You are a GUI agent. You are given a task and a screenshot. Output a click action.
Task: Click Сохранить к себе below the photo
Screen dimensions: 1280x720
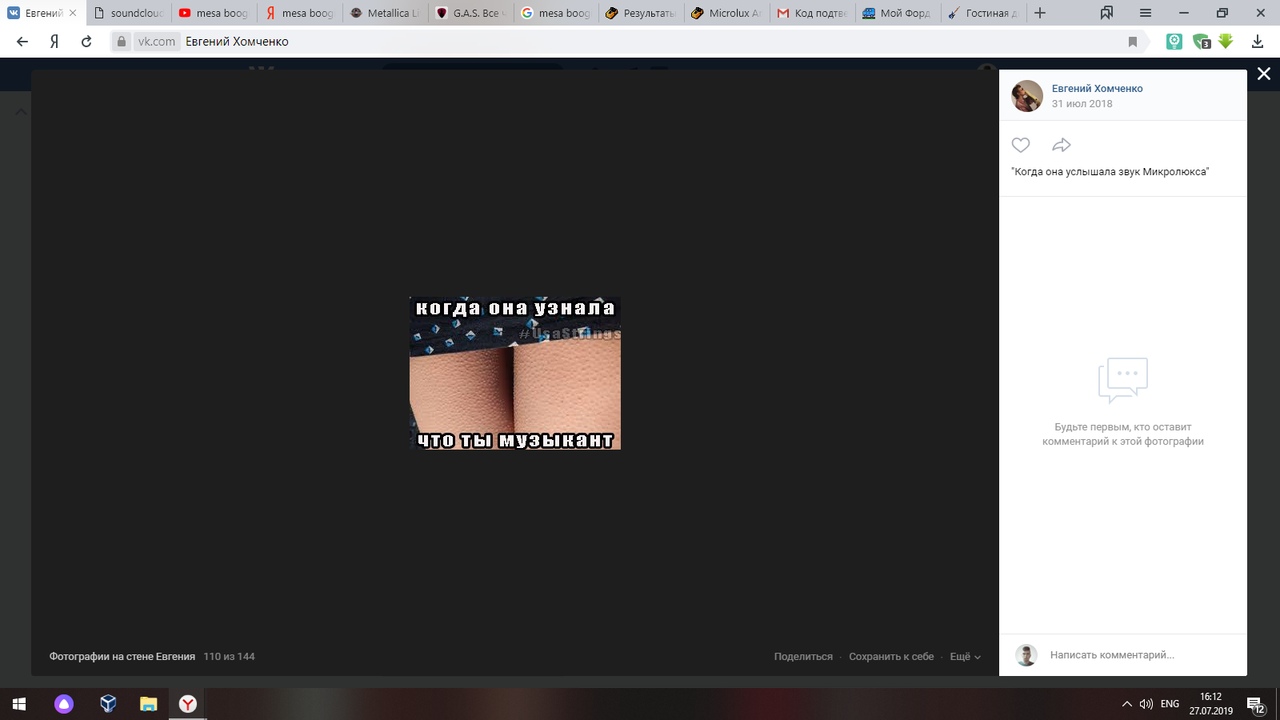pyautogui.click(x=891, y=656)
